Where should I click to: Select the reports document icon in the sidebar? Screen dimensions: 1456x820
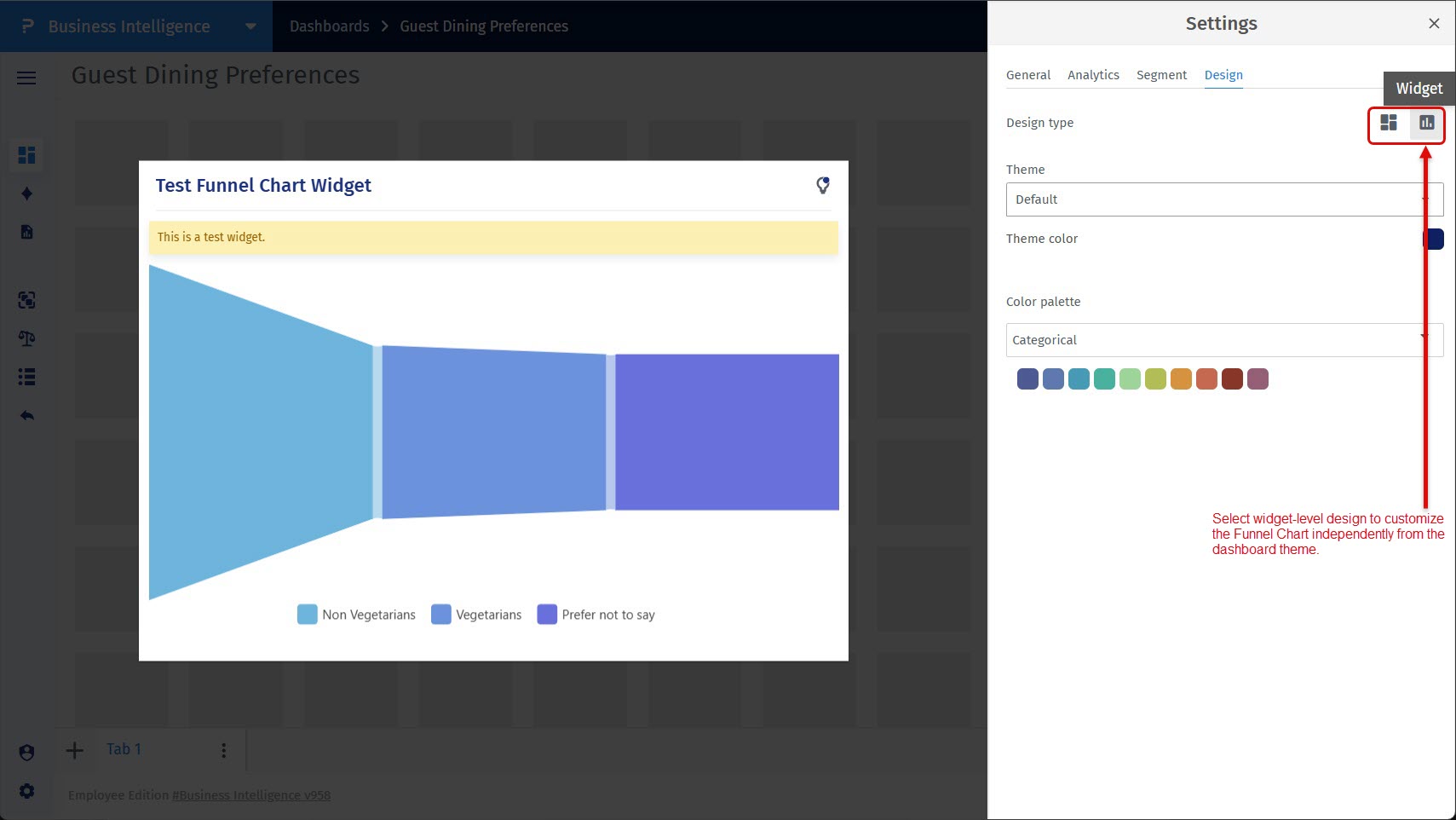(x=26, y=231)
